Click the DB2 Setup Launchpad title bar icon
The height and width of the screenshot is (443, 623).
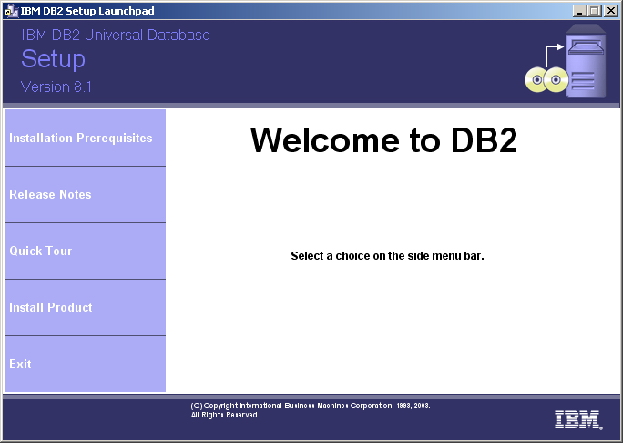click(x=11, y=11)
